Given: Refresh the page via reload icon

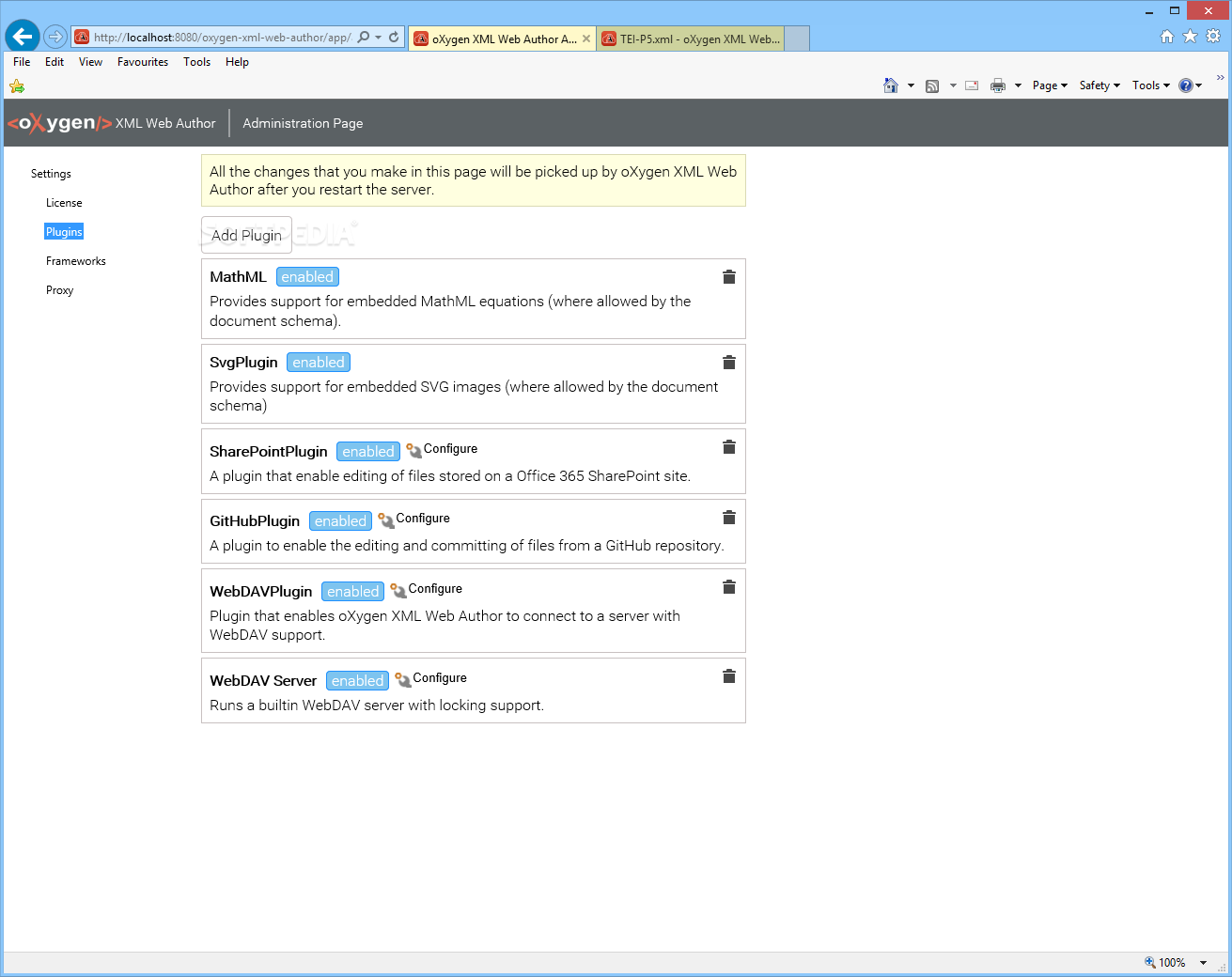Looking at the screenshot, I should (x=394, y=38).
